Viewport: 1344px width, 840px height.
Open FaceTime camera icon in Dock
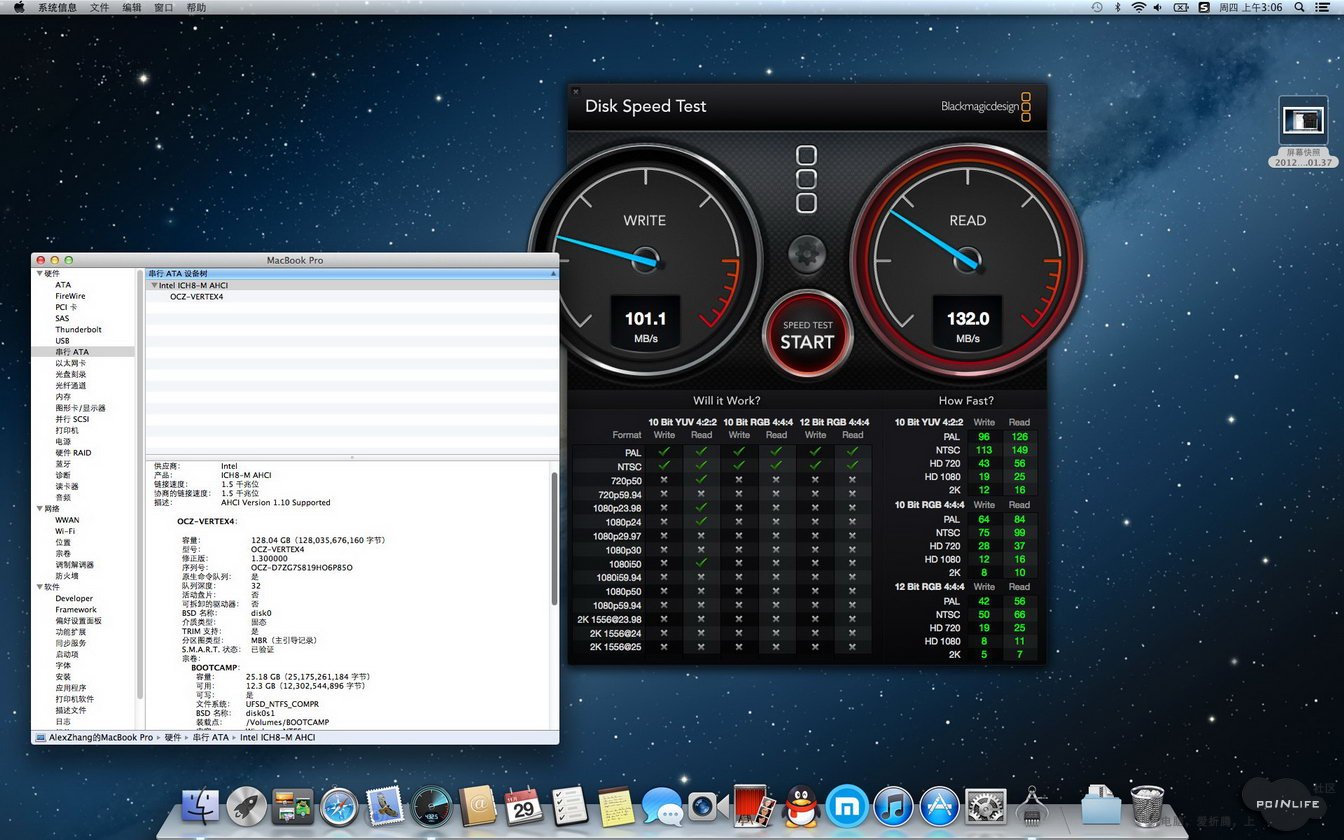coord(707,806)
